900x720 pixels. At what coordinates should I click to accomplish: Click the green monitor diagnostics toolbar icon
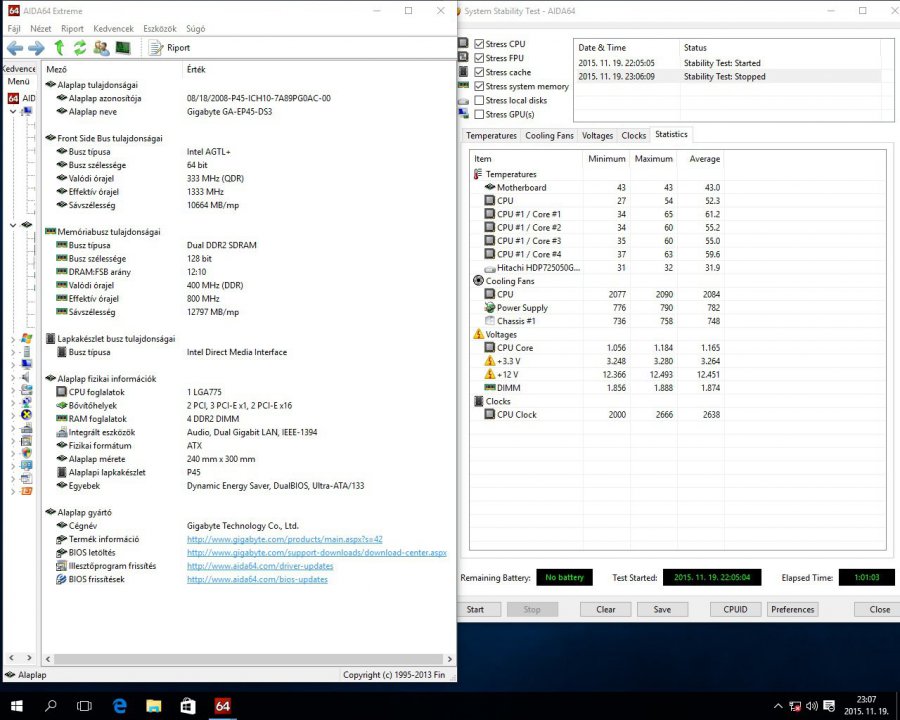pos(123,48)
